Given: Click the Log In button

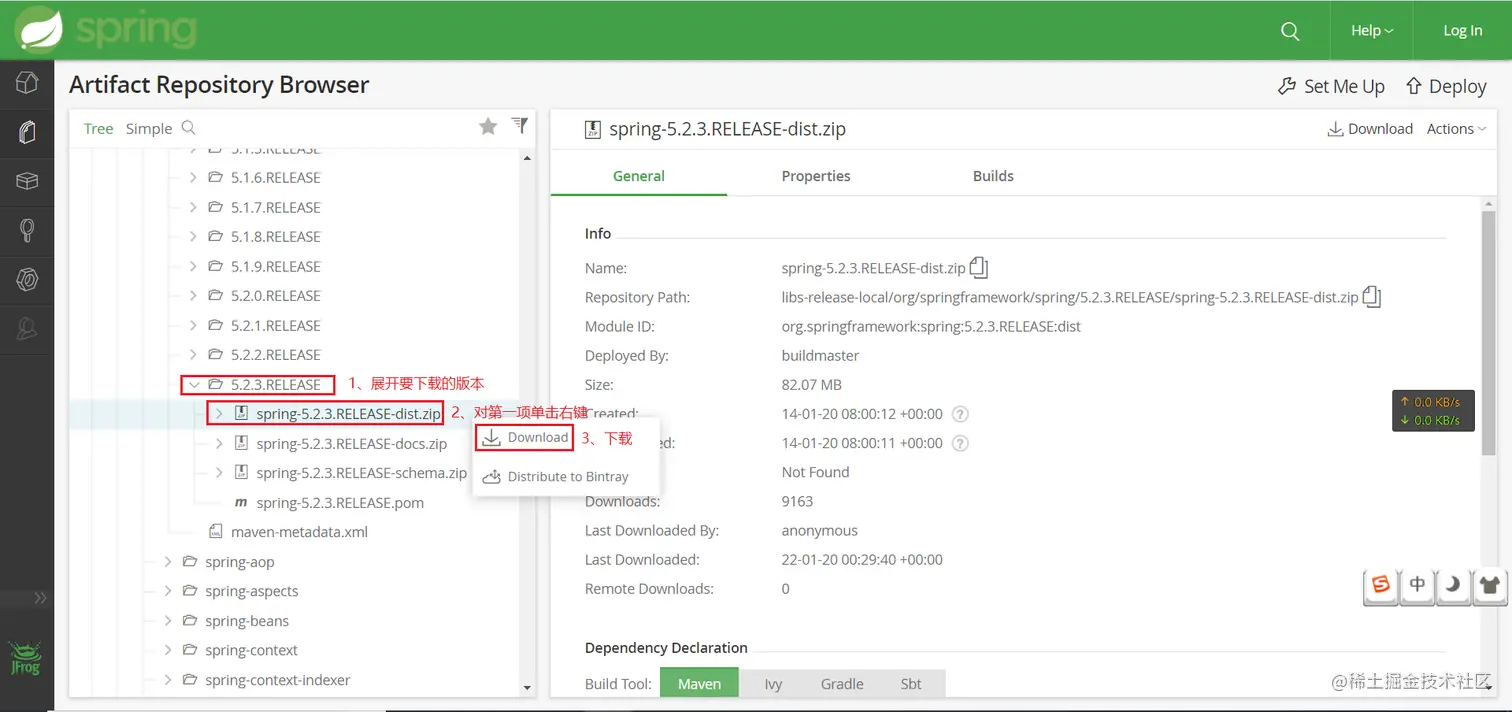Looking at the screenshot, I should click(x=1462, y=31).
